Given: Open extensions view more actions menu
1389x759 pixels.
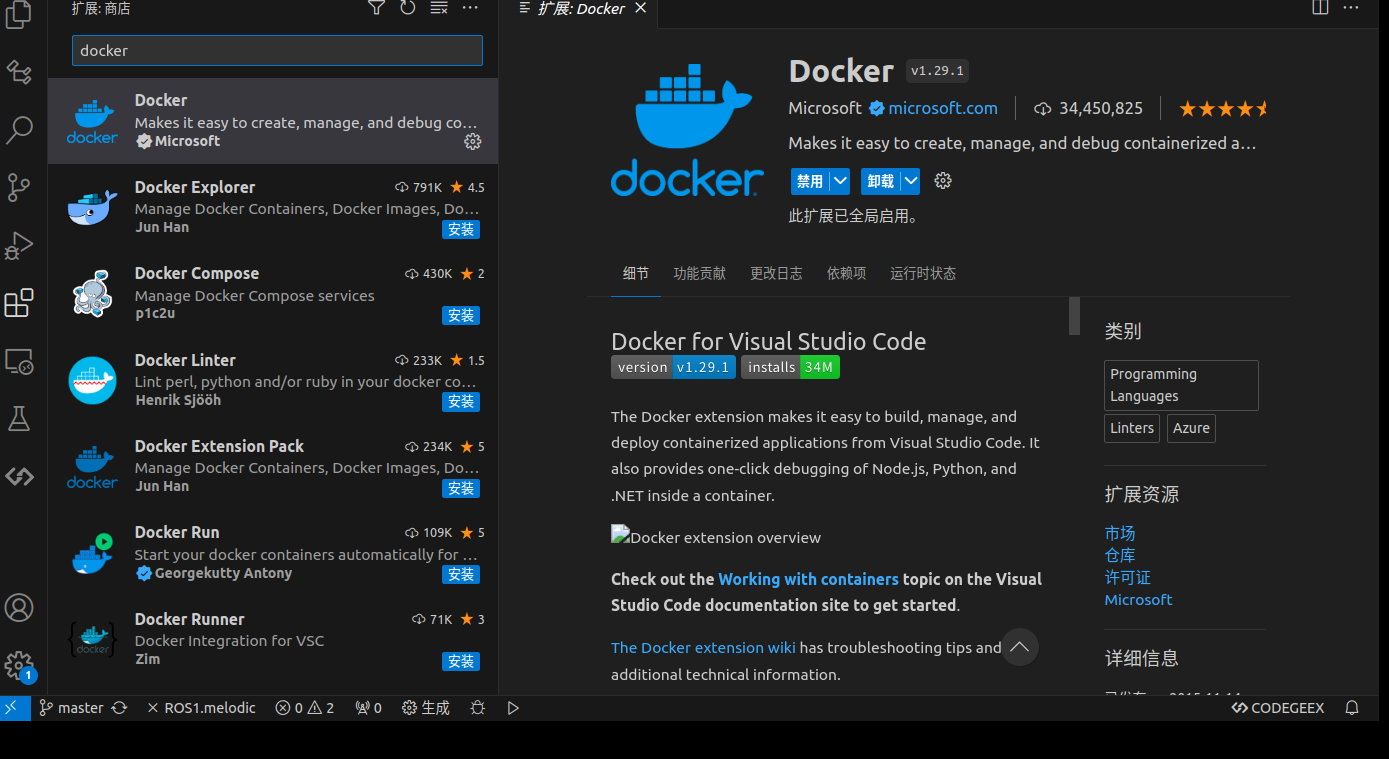Looking at the screenshot, I should 470,8.
